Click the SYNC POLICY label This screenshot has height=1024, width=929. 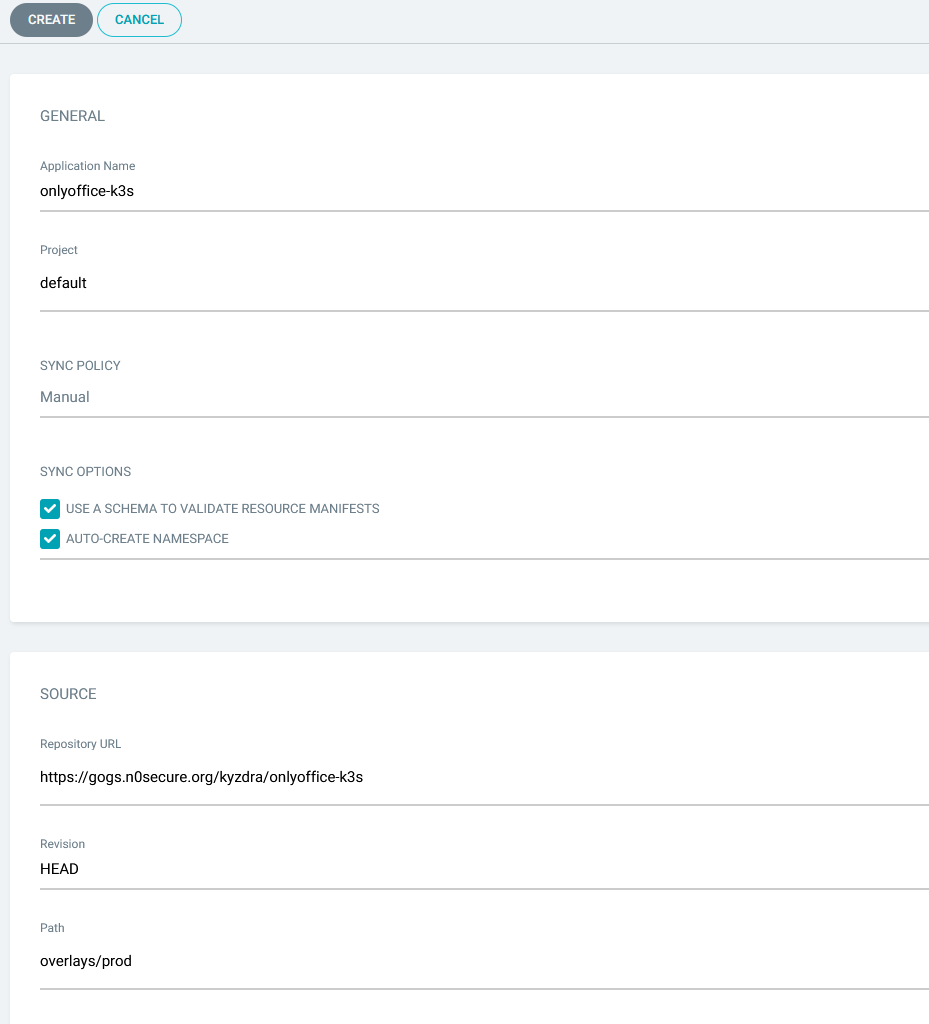(80, 366)
